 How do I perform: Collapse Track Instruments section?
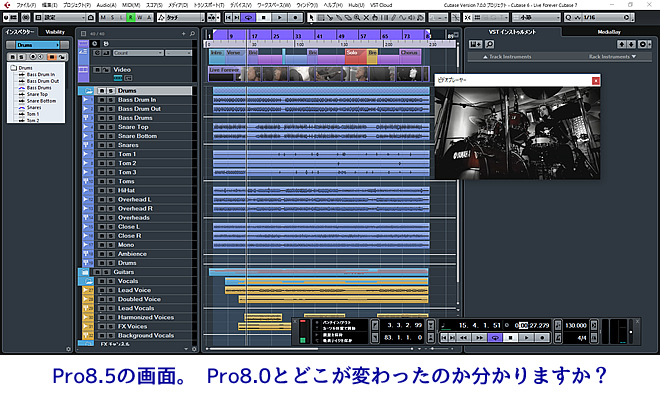click(507, 56)
